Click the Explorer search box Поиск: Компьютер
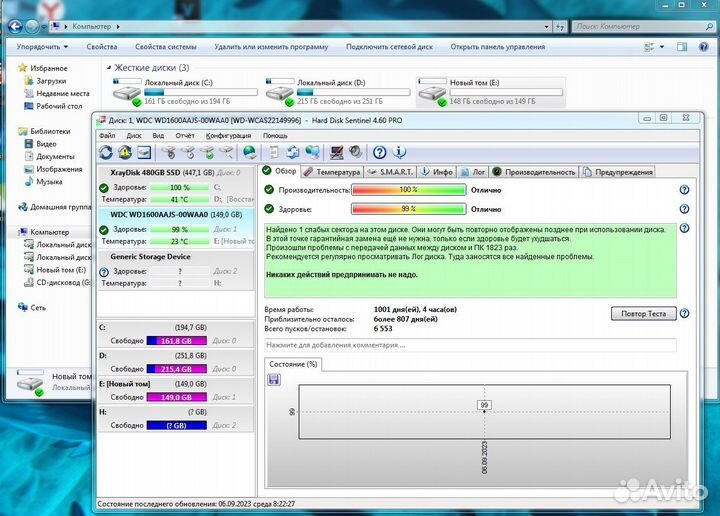This screenshot has height=516, width=720. tap(643, 27)
